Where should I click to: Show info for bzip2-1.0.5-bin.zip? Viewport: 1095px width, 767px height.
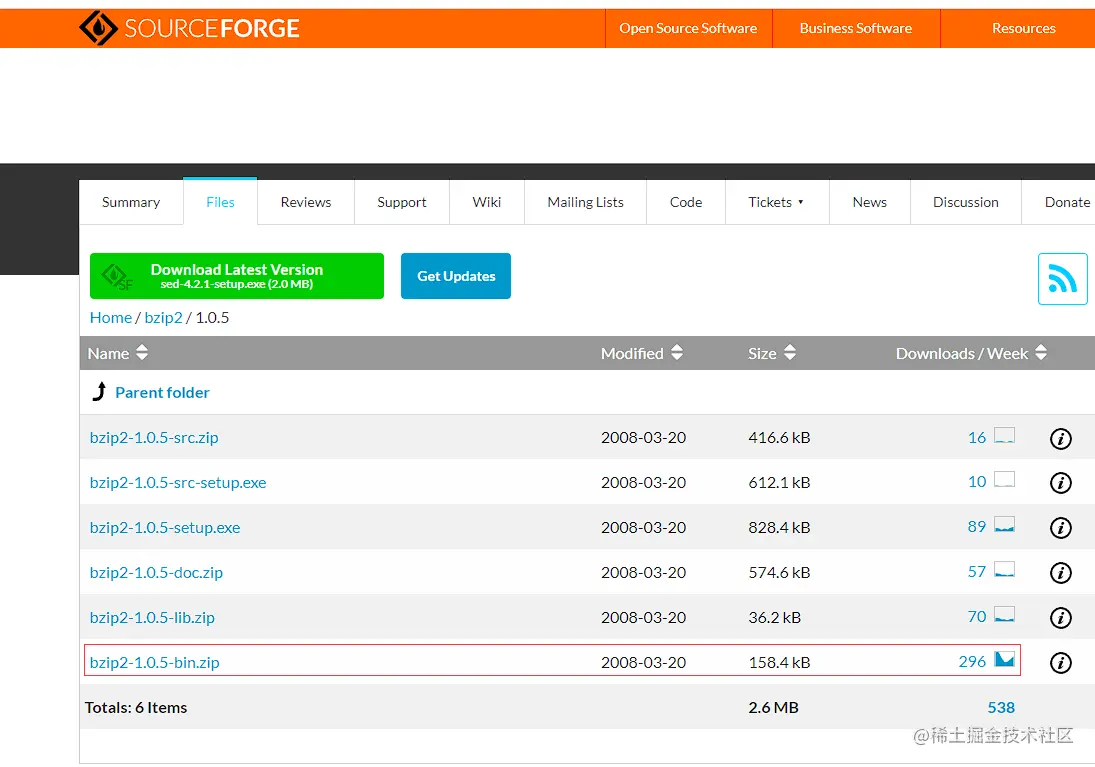(x=1061, y=663)
